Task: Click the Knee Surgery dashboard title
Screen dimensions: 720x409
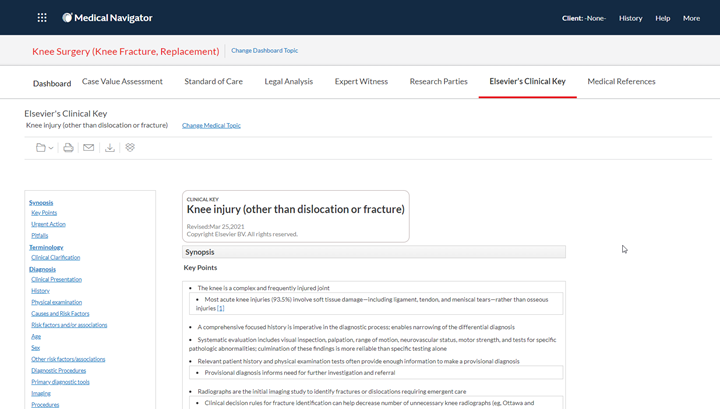Action: [x=125, y=51]
